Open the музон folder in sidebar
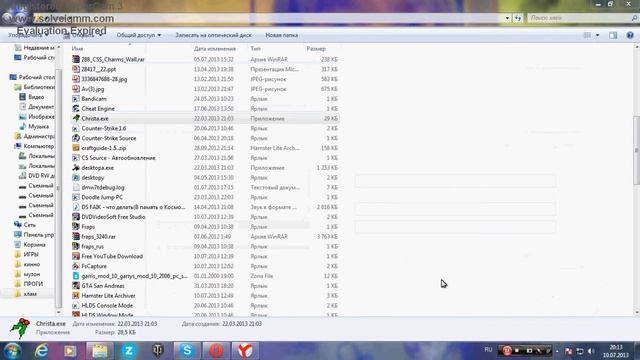The height and width of the screenshot is (360, 640). tap(27, 274)
